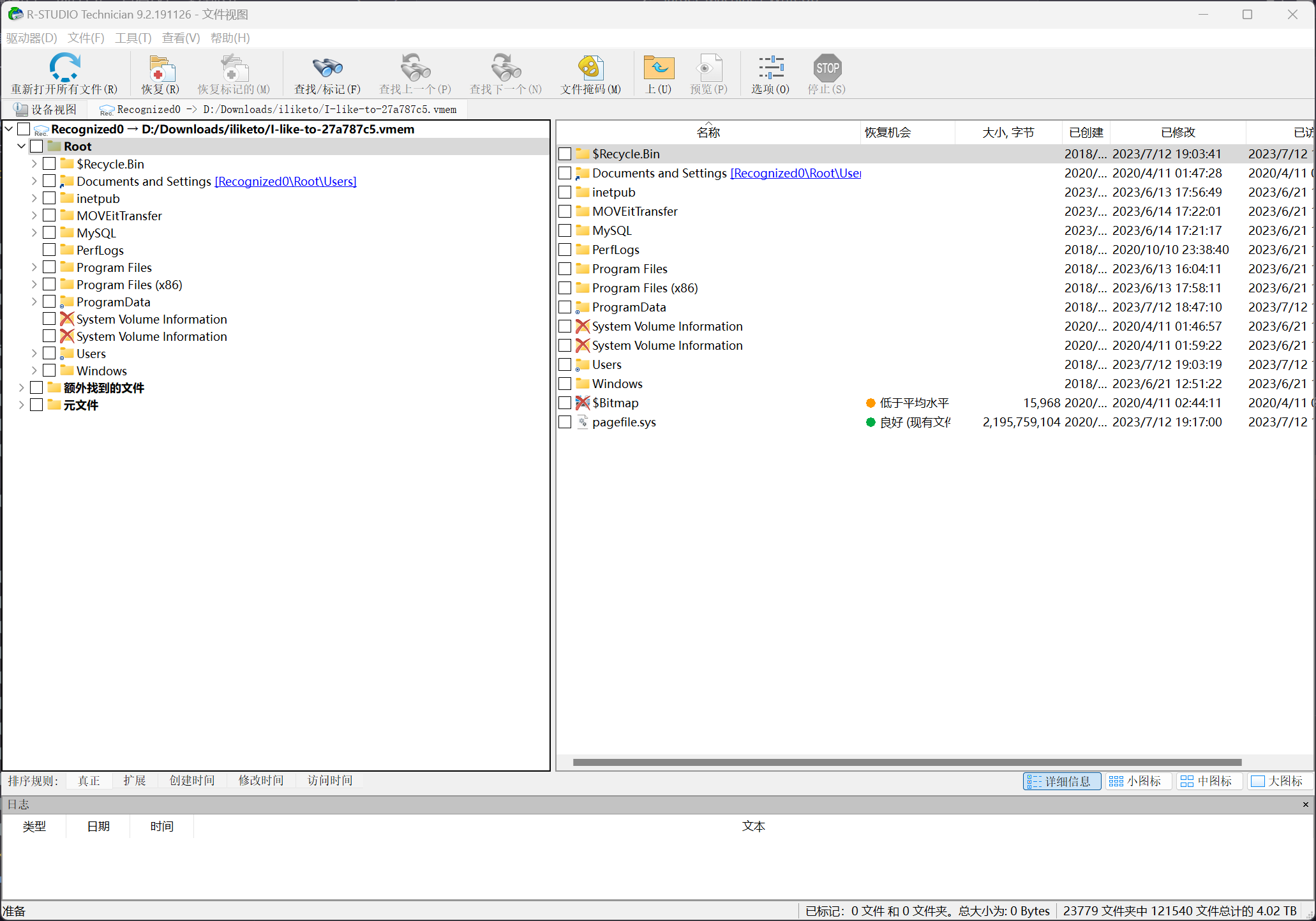Click Find Next (查找下一个) icon

pyautogui.click(x=505, y=68)
